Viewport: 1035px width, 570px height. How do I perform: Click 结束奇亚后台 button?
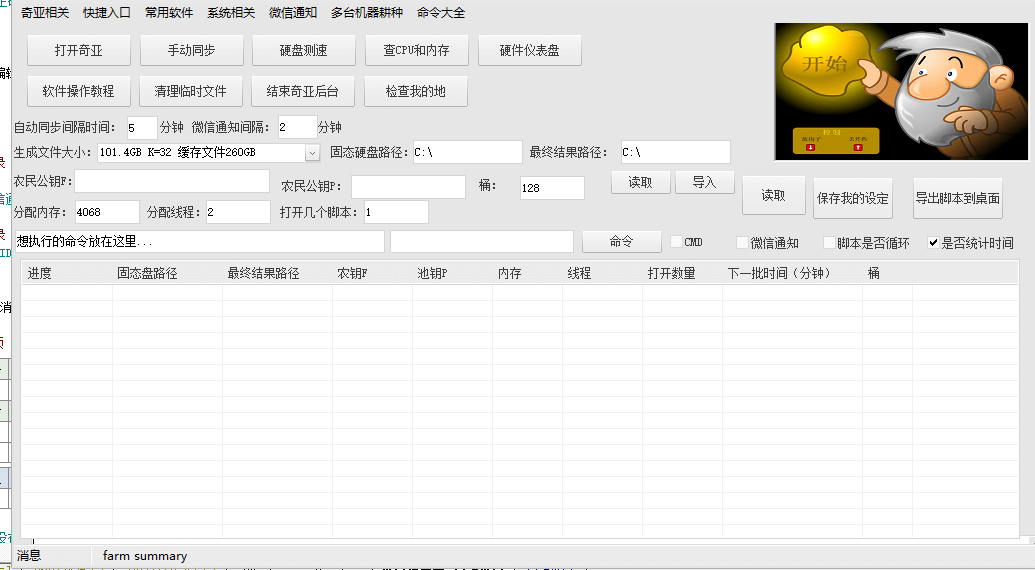[x=303, y=91]
